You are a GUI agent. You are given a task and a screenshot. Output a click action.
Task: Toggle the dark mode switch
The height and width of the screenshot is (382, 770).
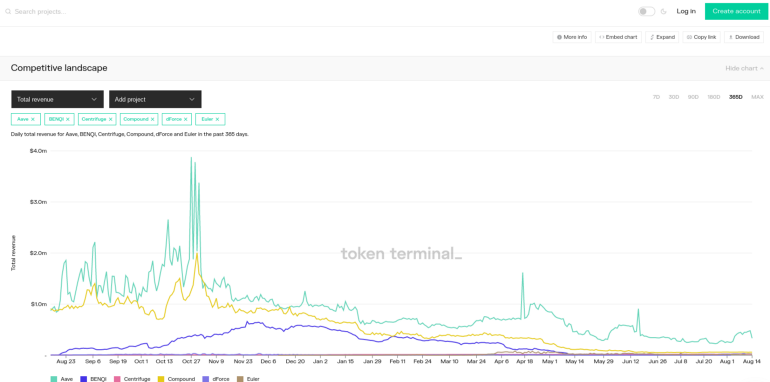[646, 11]
